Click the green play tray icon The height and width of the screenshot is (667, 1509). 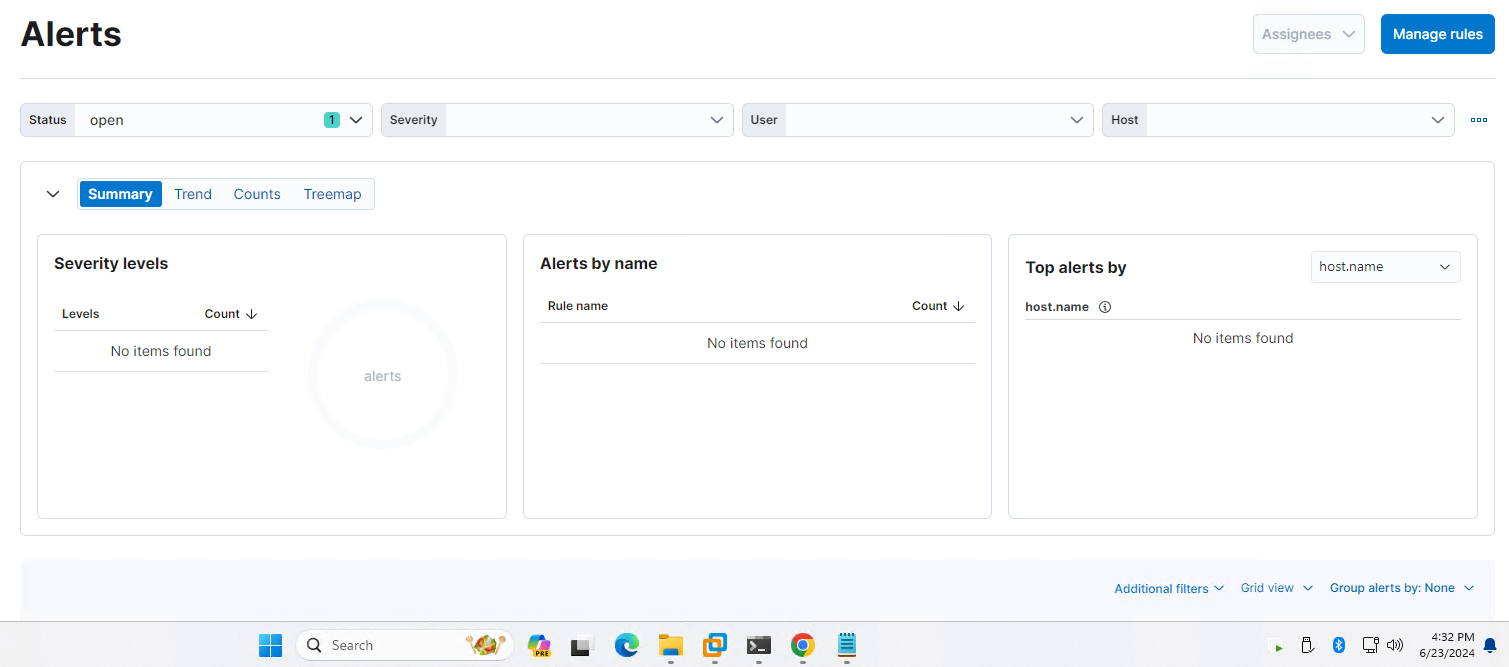[1276, 646]
